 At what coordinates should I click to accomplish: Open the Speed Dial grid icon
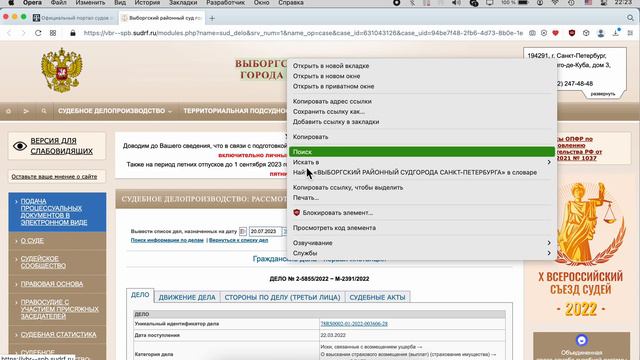(x=53, y=33)
